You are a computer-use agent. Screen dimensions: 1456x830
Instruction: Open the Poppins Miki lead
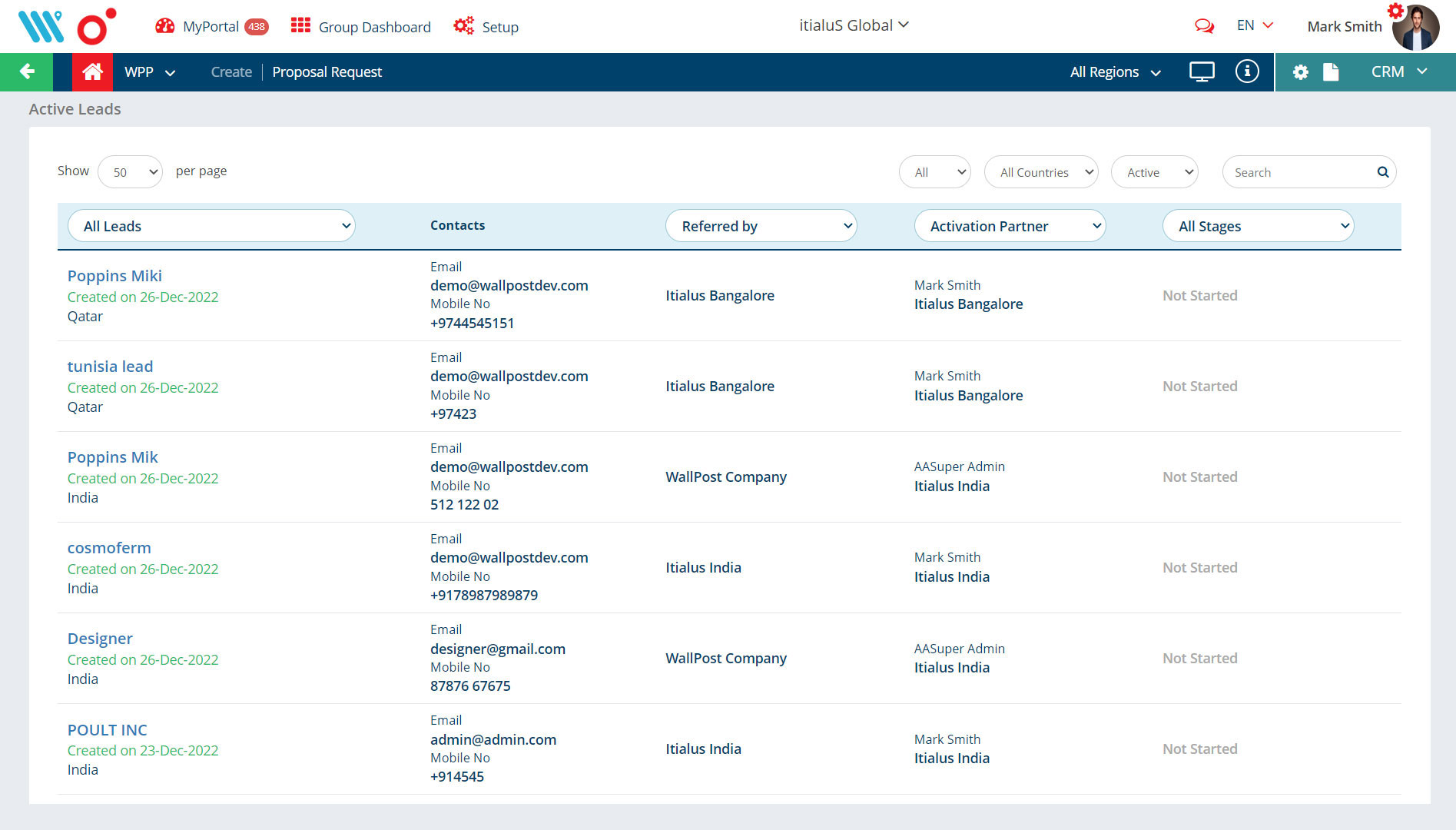coord(114,276)
